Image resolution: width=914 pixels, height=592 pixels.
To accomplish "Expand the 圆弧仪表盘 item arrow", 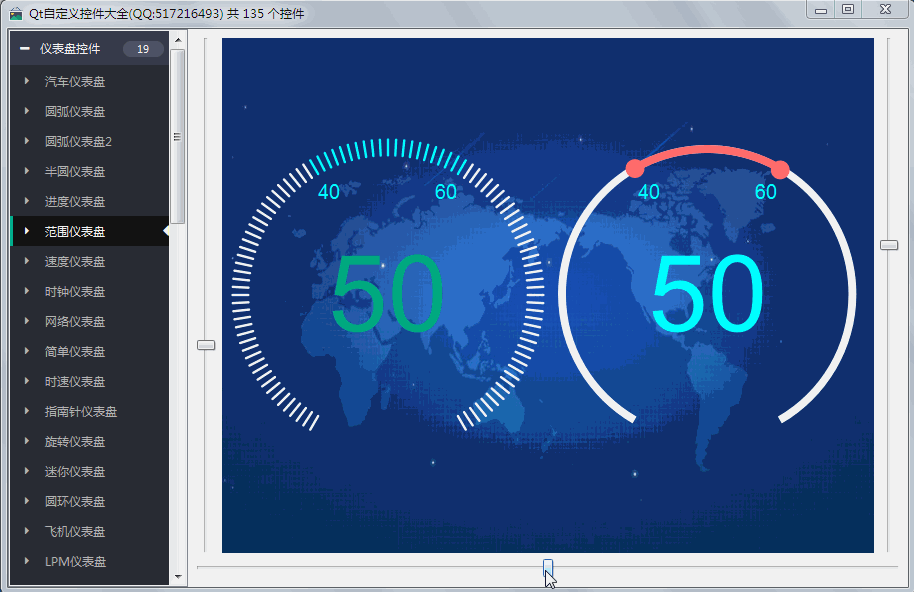I will click(x=27, y=111).
